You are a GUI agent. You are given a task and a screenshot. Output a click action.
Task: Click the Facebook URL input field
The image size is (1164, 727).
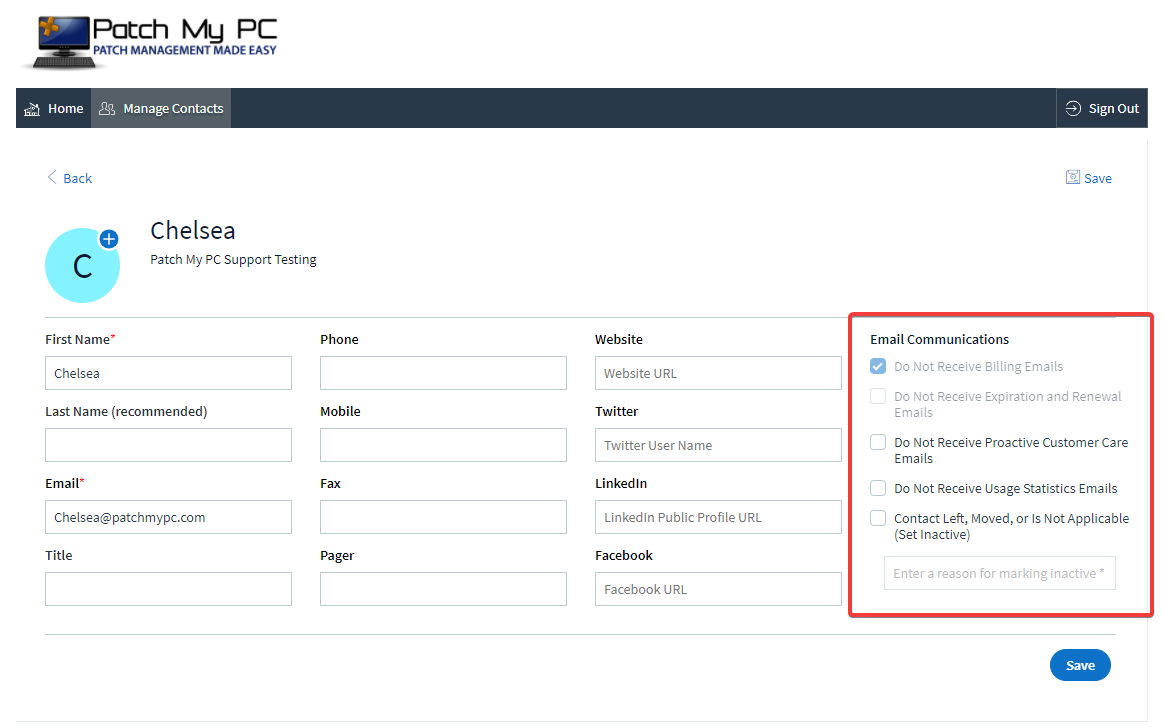tap(719, 589)
